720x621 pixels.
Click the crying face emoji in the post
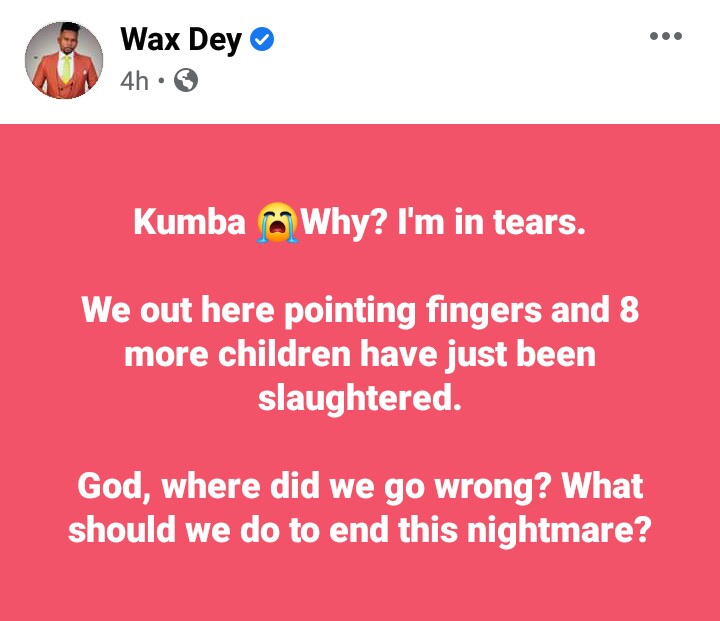coord(277,222)
